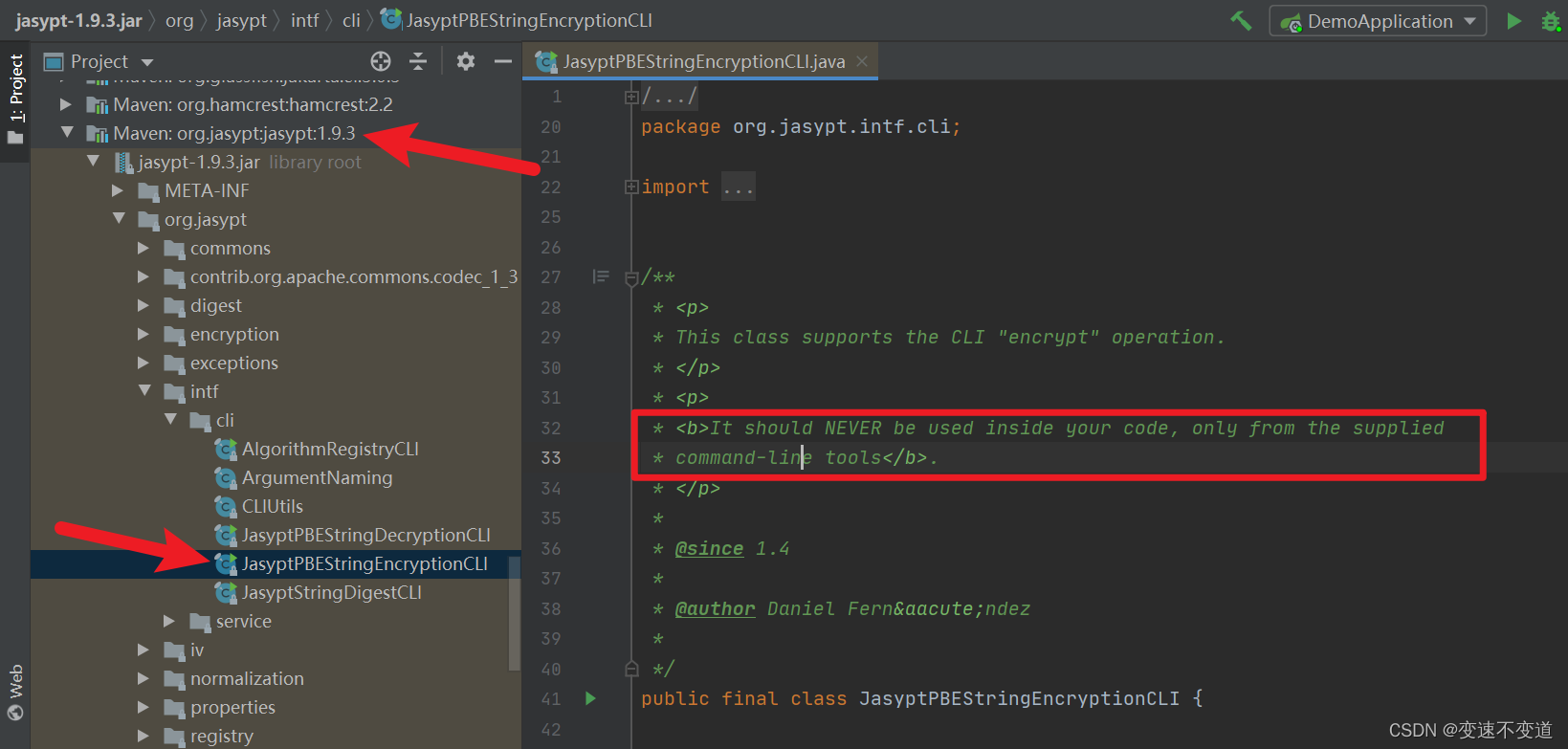
Task: Expand Maven: org.hamcrest:hamcrest:2.2 node
Action: click(x=66, y=104)
